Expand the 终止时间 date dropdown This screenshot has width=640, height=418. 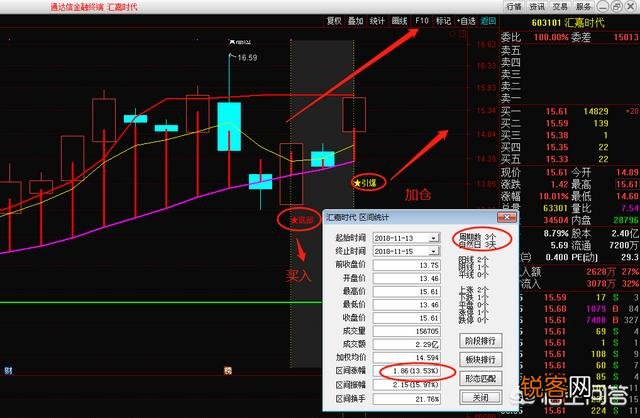click(x=433, y=251)
